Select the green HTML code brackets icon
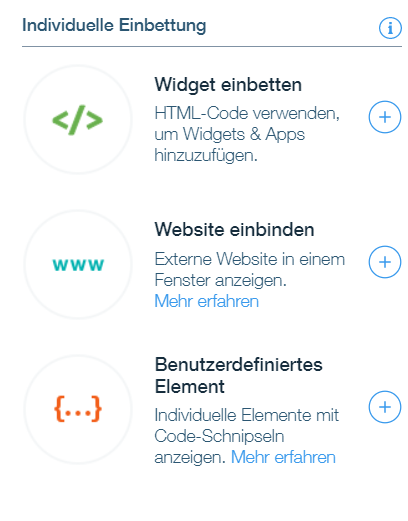 [x=78, y=120]
